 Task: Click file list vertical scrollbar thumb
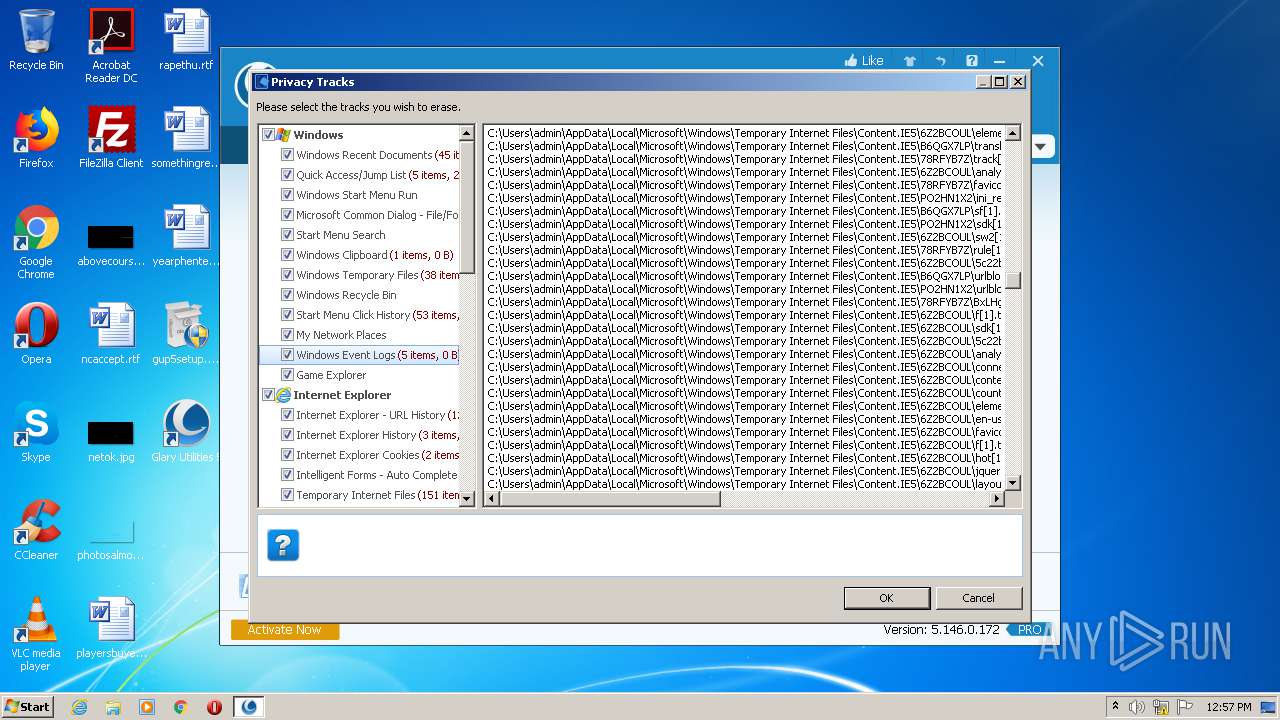pos(1013,281)
